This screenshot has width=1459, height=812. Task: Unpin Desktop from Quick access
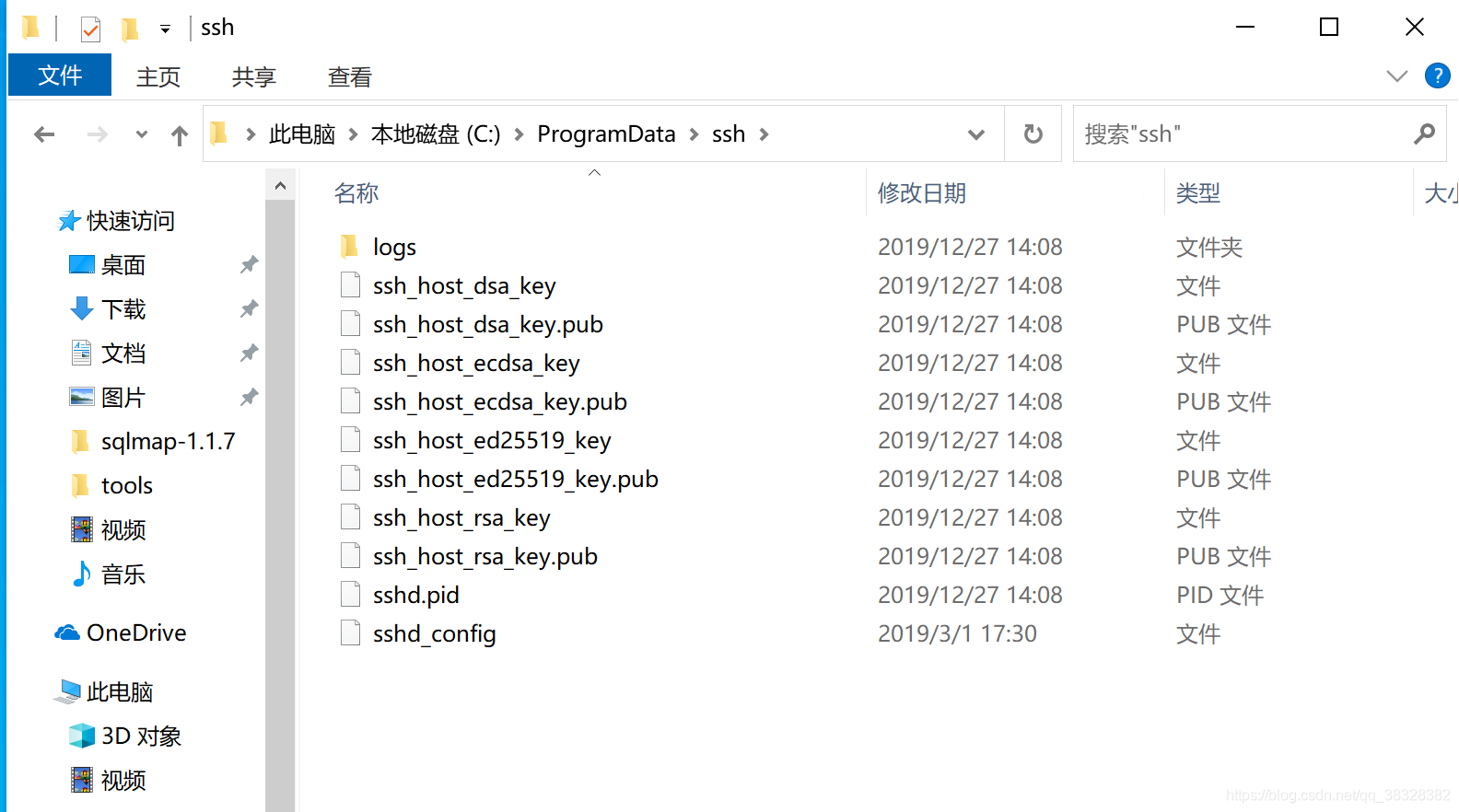(x=249, y=265)
